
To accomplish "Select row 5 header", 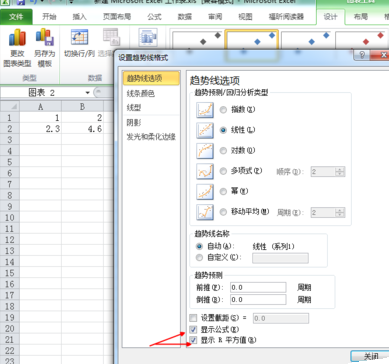I will pos(10,162).
